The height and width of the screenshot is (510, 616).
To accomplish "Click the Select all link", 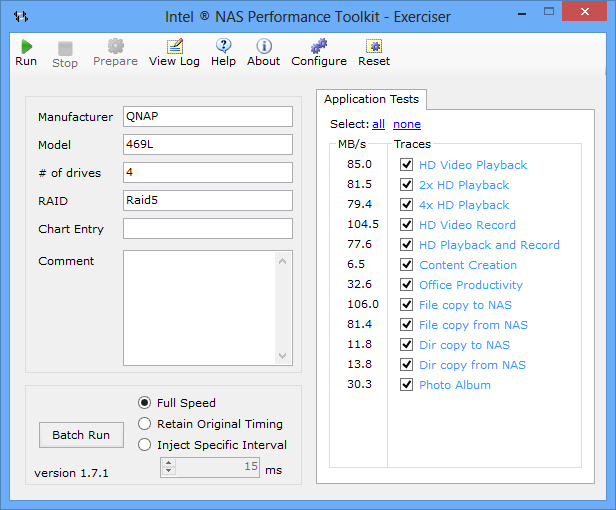I will [x=378, y=124].
